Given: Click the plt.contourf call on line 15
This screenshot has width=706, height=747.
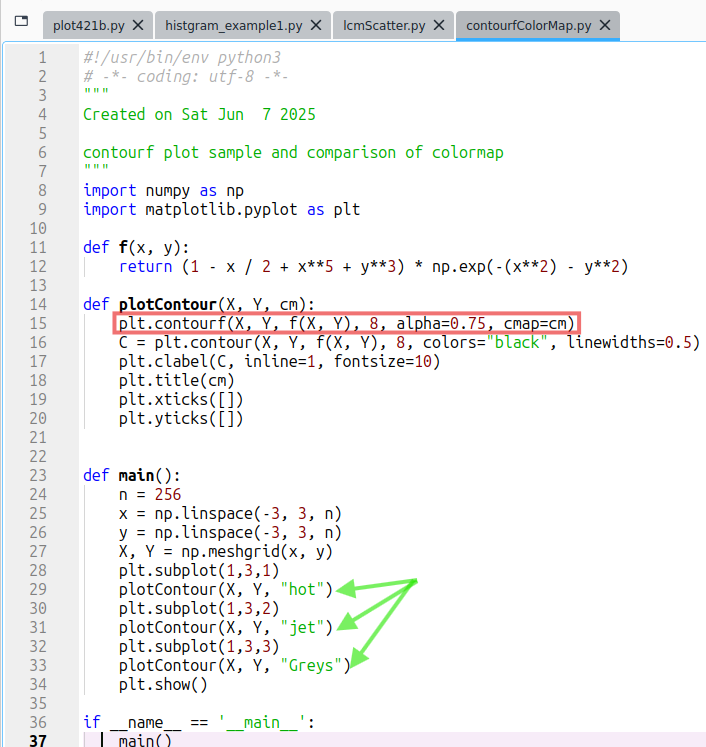Looking at the screenshot, I should click(x=347, y=323).
